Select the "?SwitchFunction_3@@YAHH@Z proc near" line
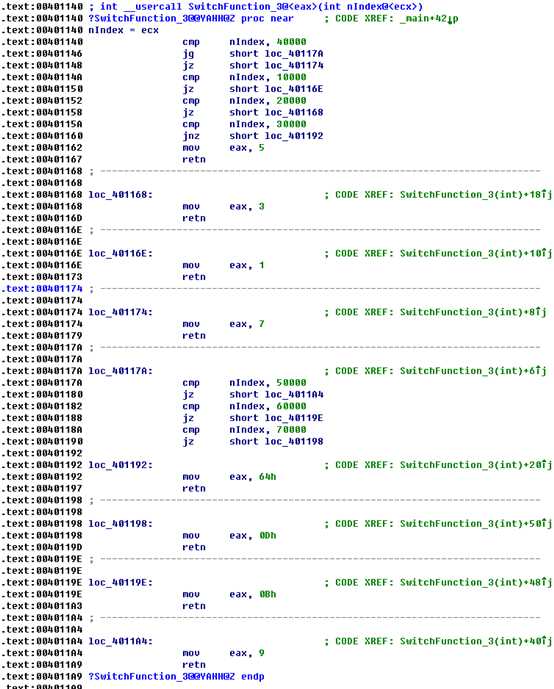554x689 pixels. (191, 18)
